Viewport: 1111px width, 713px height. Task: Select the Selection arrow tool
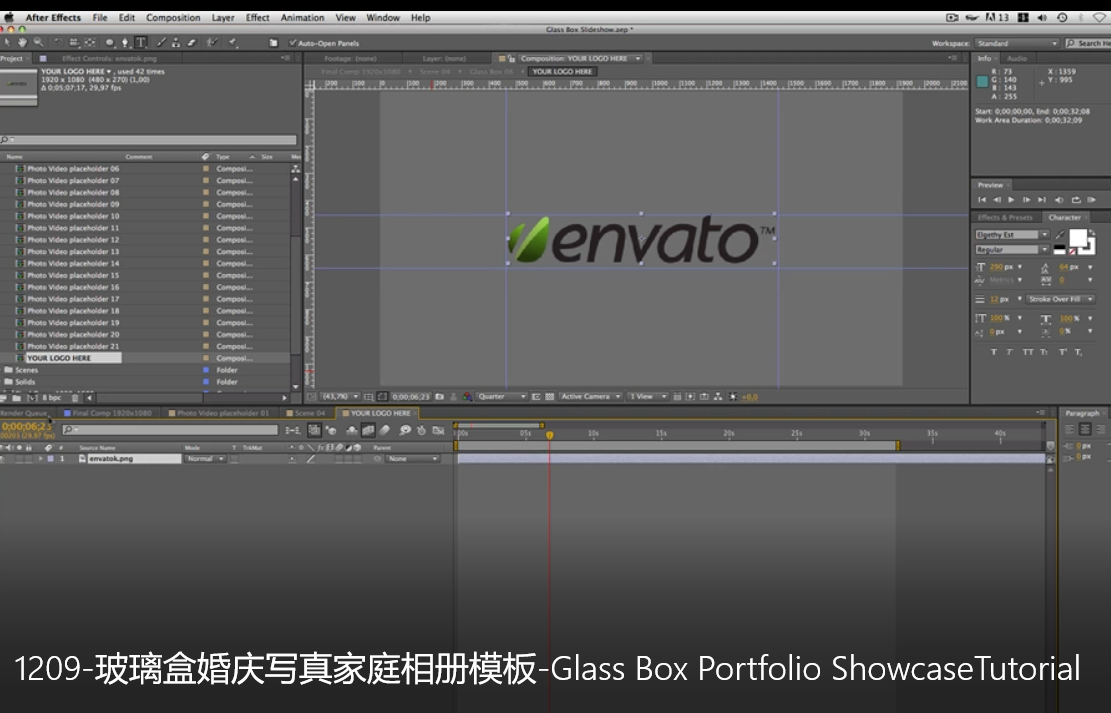click(x=7, y=43)
